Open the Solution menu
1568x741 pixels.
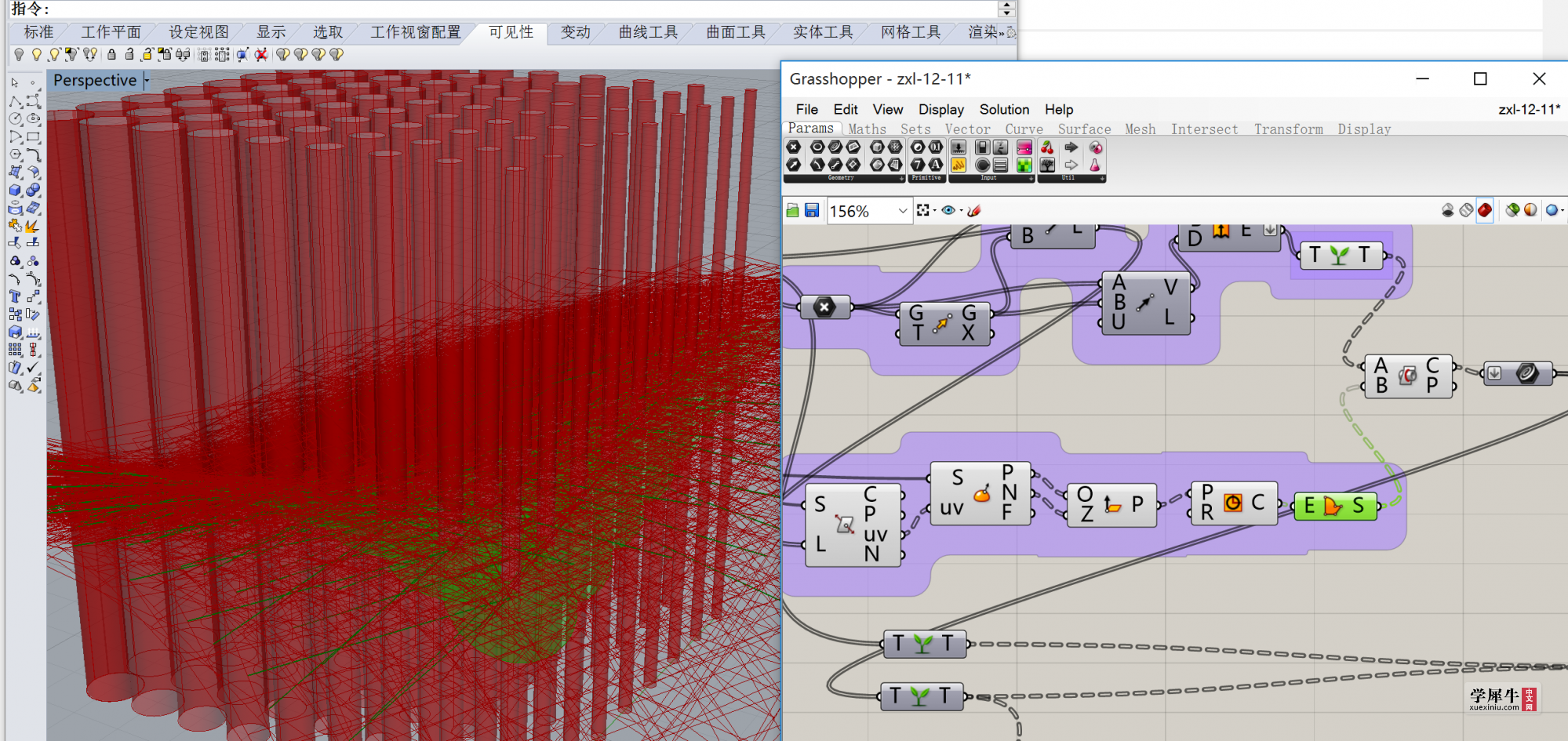coord(1004,110)
